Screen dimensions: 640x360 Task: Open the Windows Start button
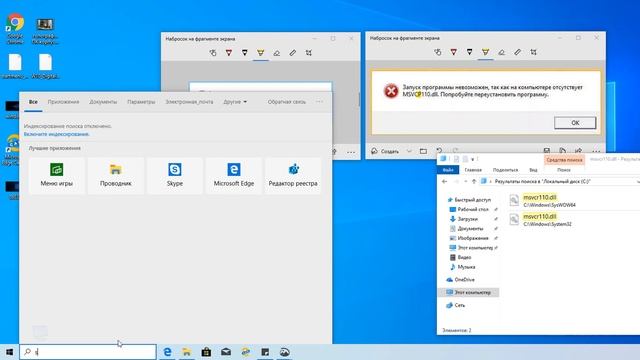click(9, 351)
